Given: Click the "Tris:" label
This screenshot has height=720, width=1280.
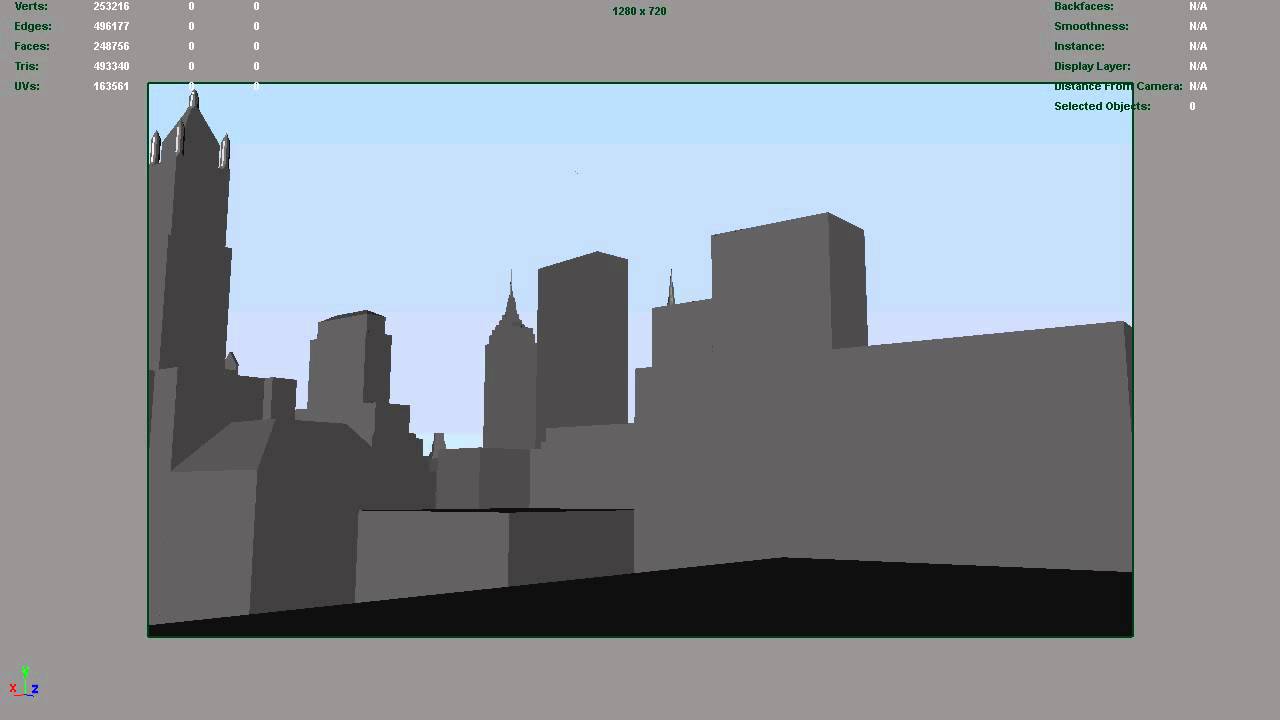Looking at the screenshot, I should tap(27, 66).
